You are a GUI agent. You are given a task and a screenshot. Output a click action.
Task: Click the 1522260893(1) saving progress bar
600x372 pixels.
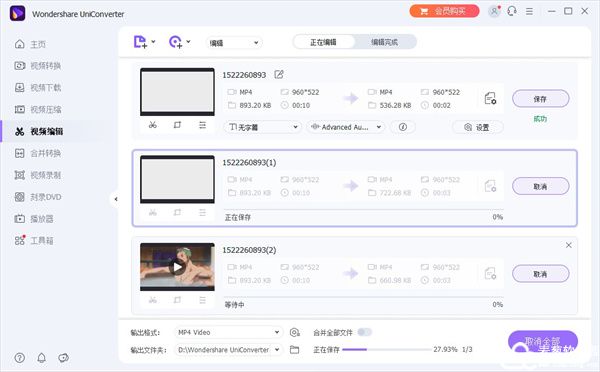pos(364,209)
